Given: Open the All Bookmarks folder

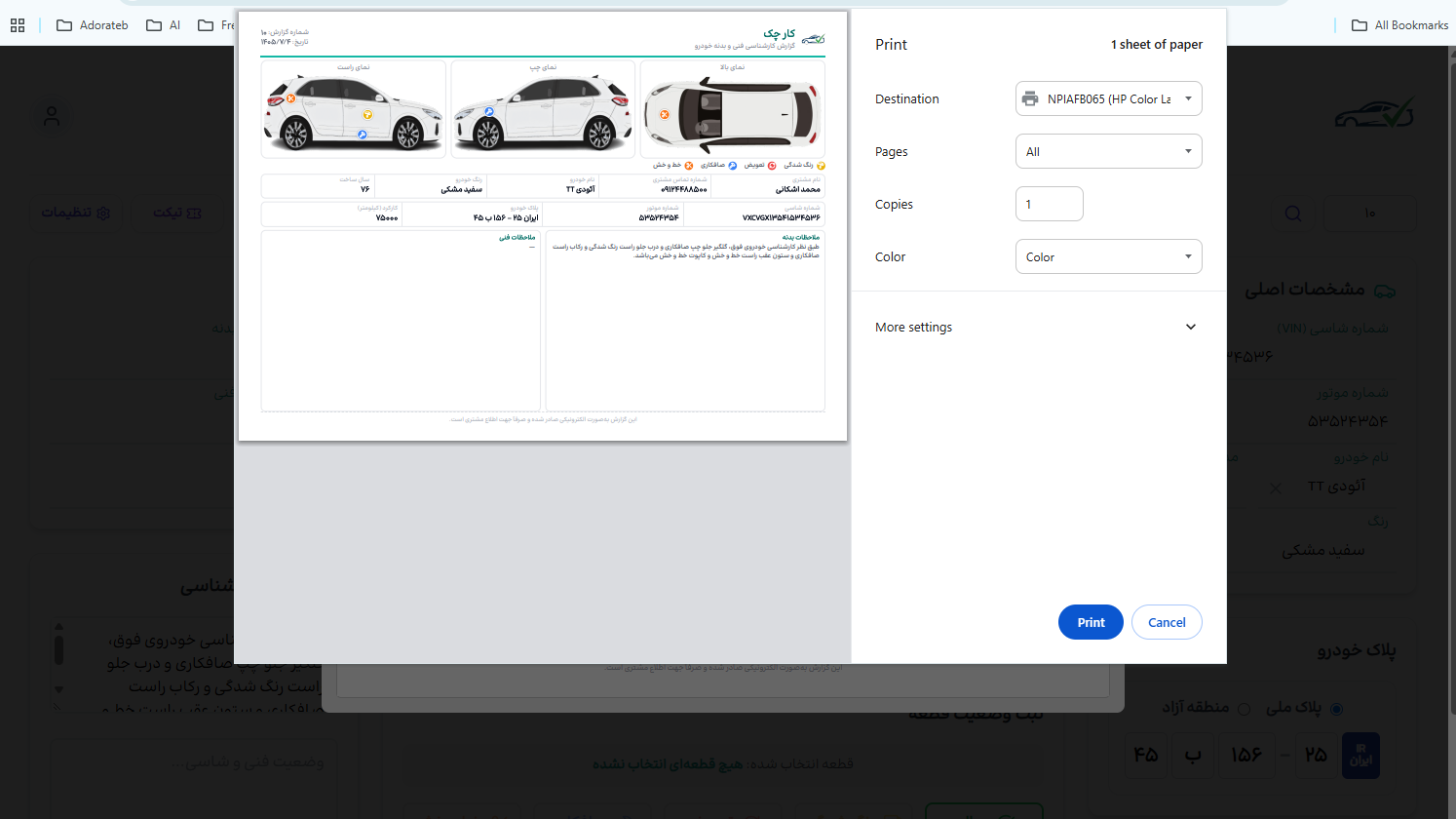Looking at the screenshot, I should pos(1400,25).
